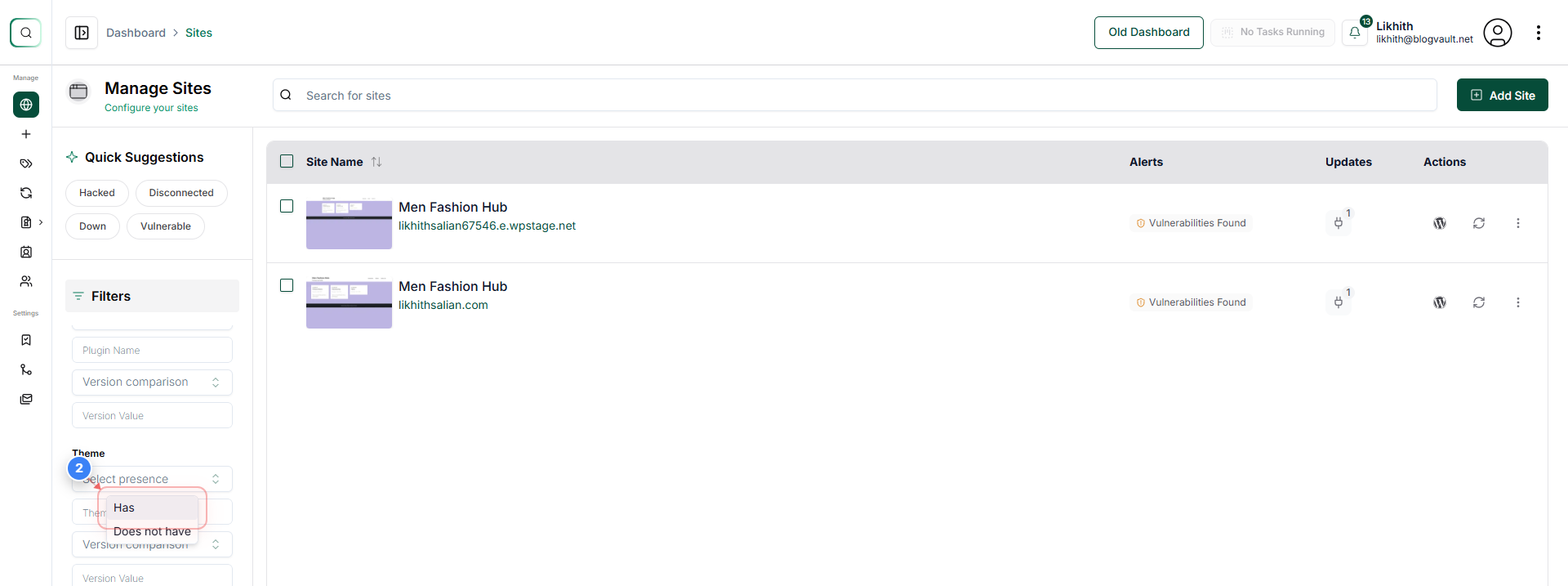The width and height of the screenshot is (1568, 586).
Task: Toggle the sidebar panel icon beside Dashboard
Action: point(82,33)
